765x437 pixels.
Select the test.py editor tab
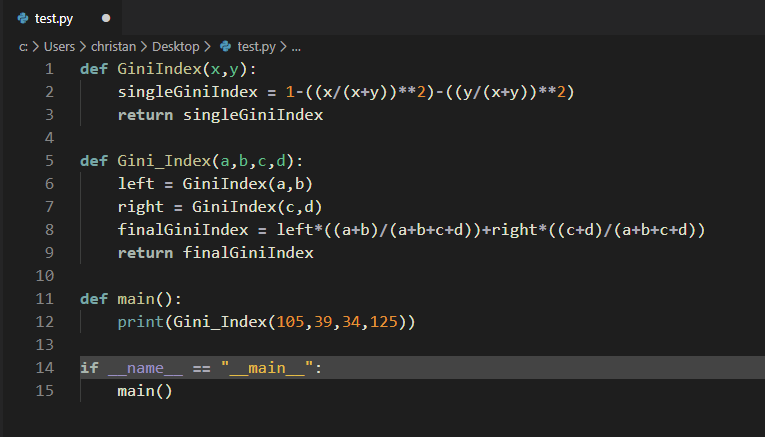pos(62,18)
